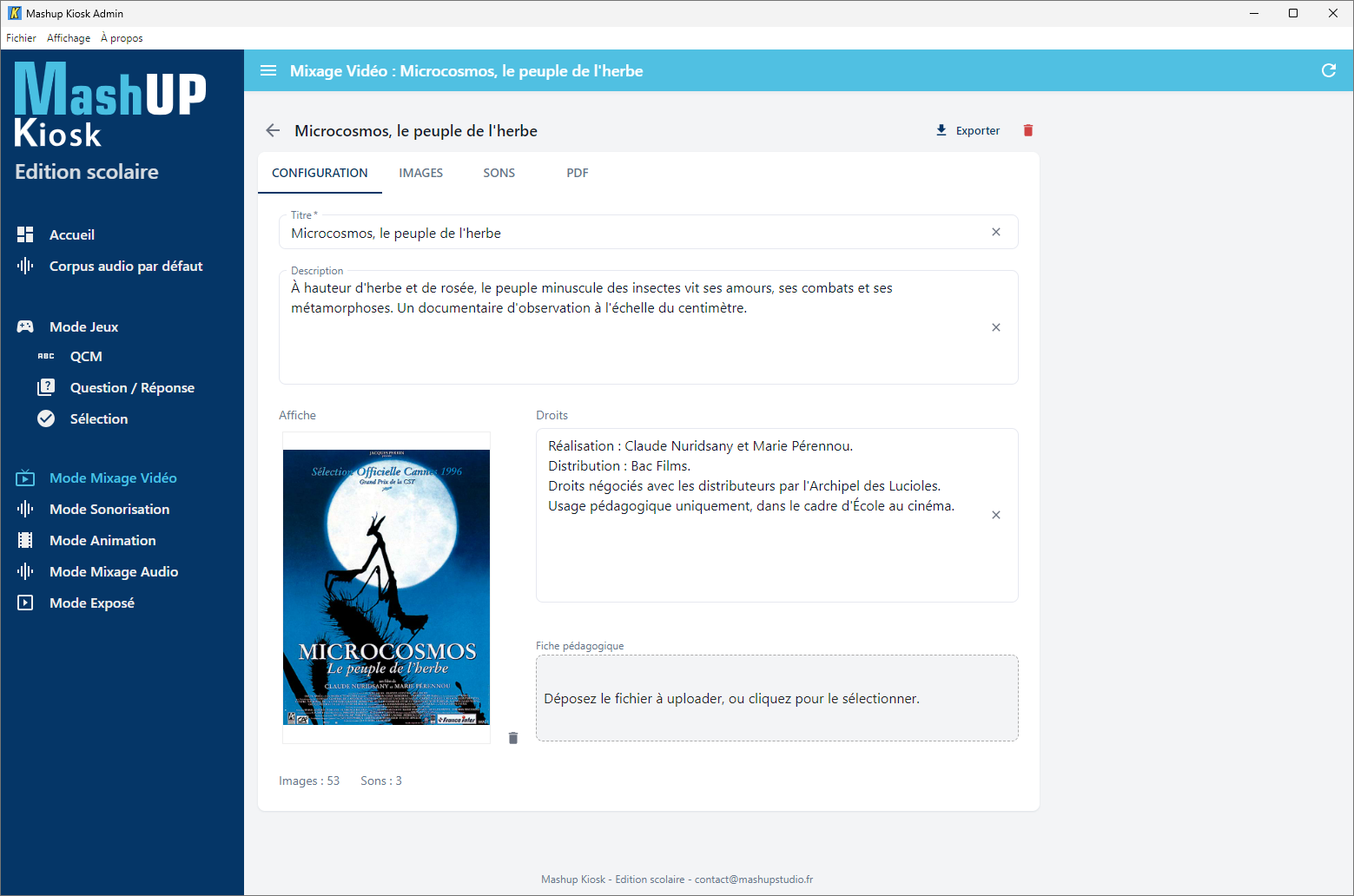Viewport: 1354px width, 896px height.
Task: Click the 'Edition scolaire' sidebar subtitle
Action: [87, 172]
